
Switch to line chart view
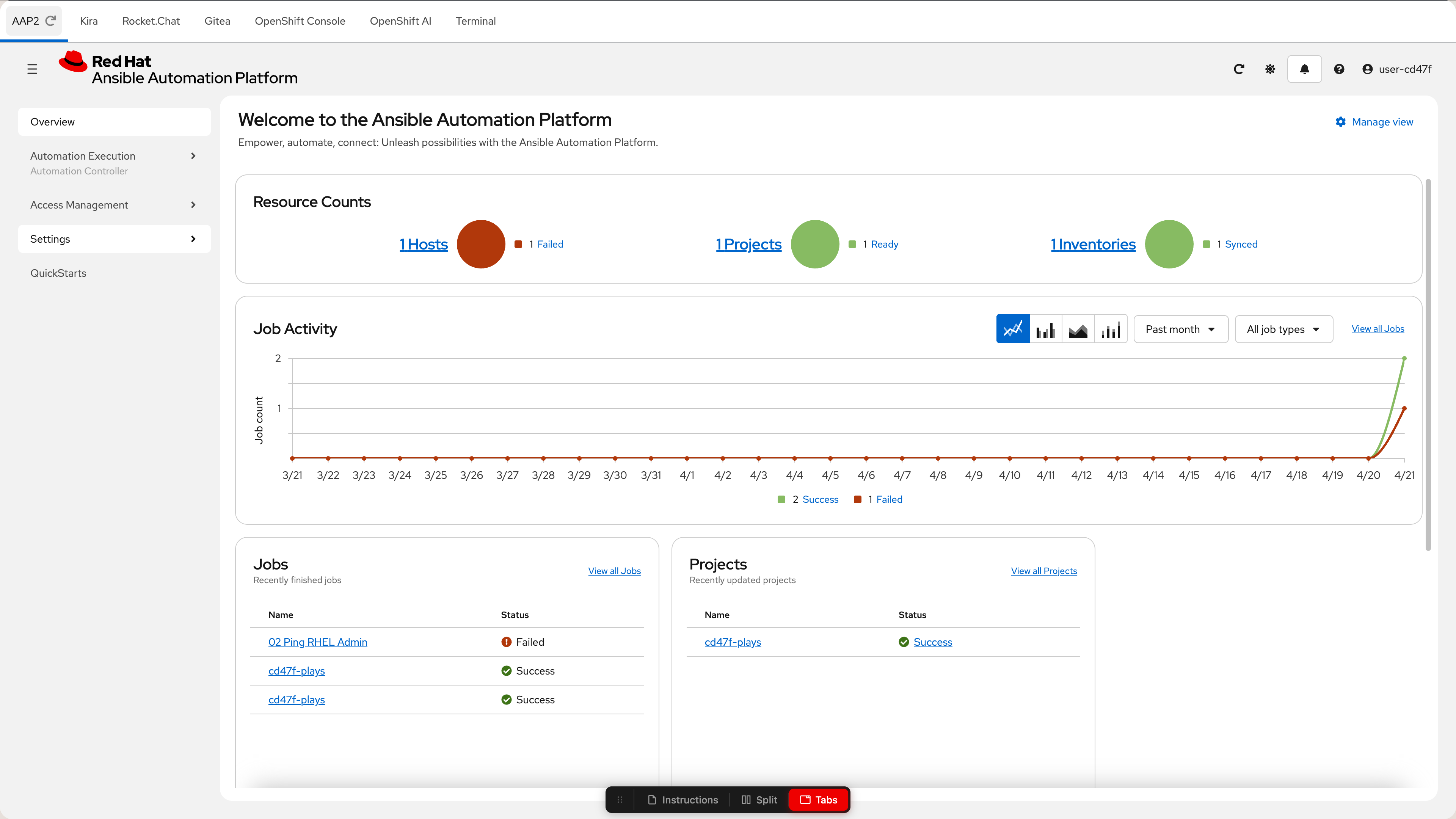[1013, 329]
